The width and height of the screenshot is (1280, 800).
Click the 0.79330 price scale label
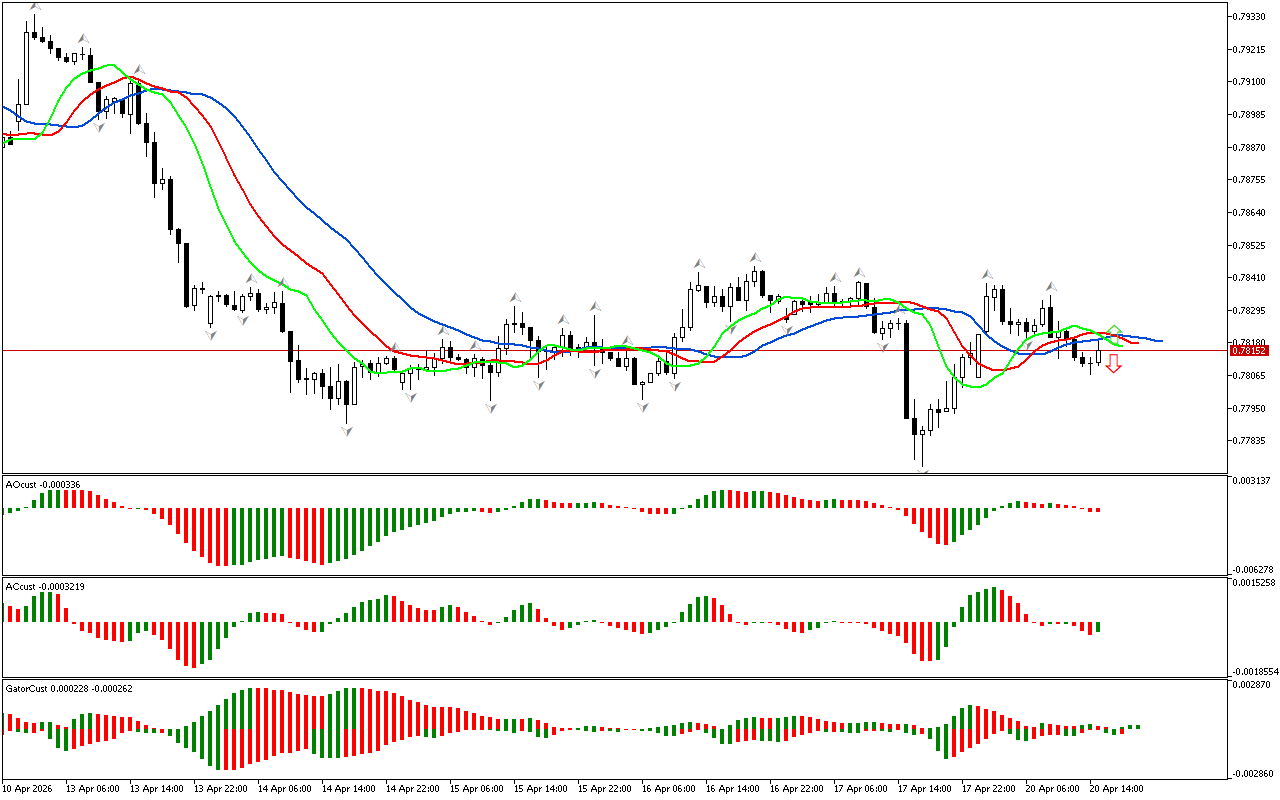(1249, 17)
